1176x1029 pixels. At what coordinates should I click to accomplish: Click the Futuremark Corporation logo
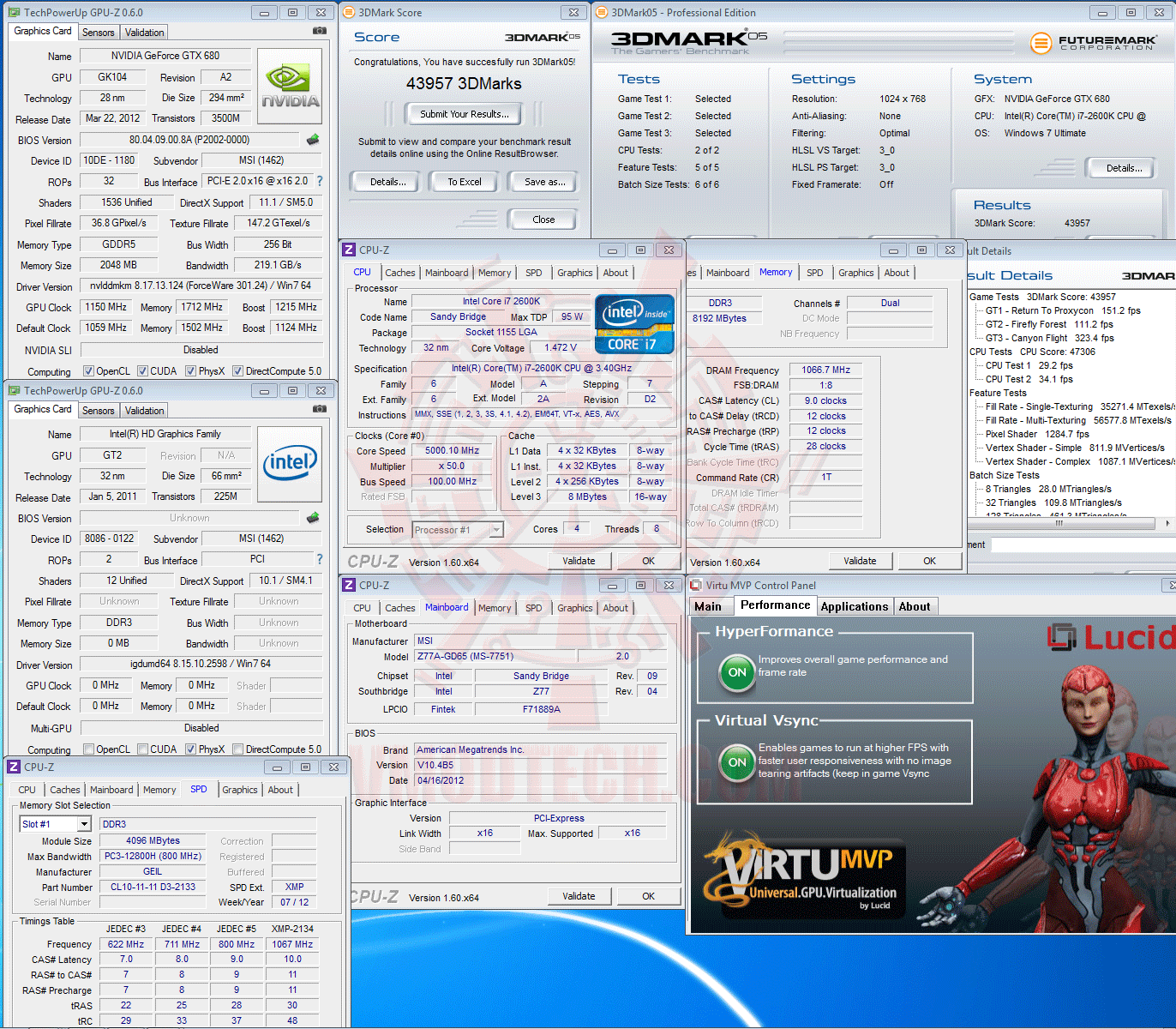[1093, 42]
